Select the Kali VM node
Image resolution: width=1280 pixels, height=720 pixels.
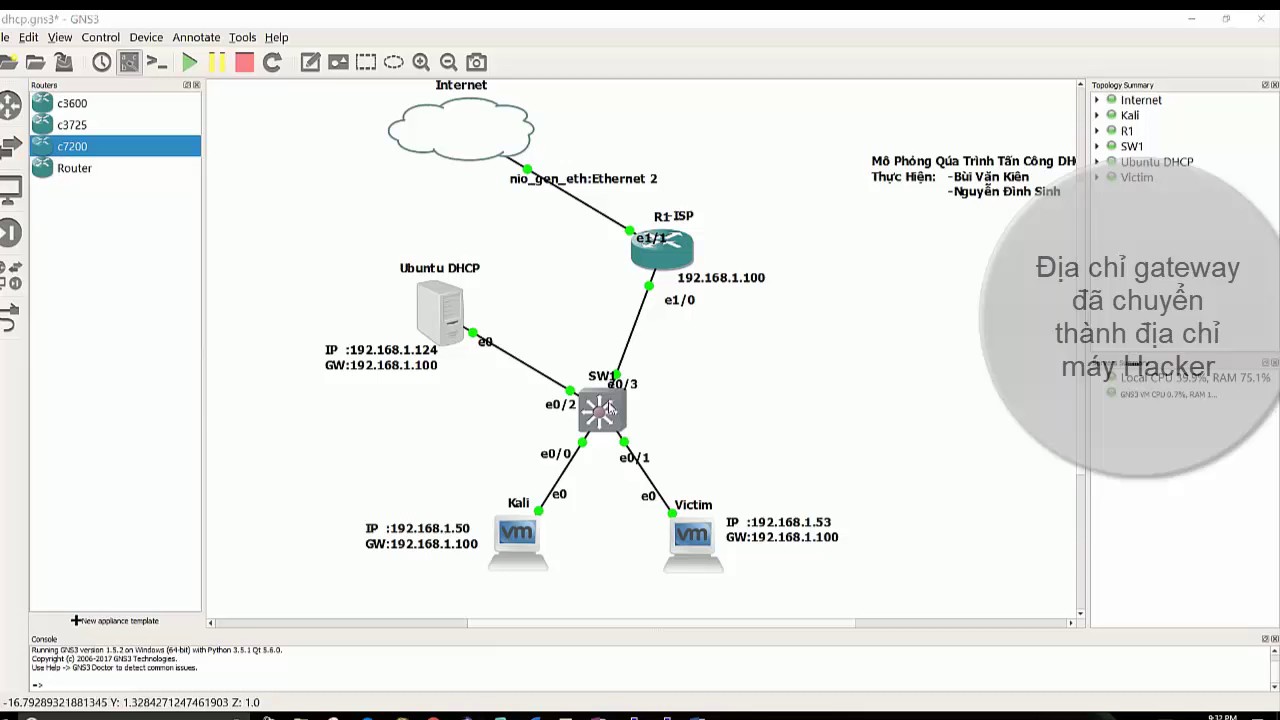(518, 543)
